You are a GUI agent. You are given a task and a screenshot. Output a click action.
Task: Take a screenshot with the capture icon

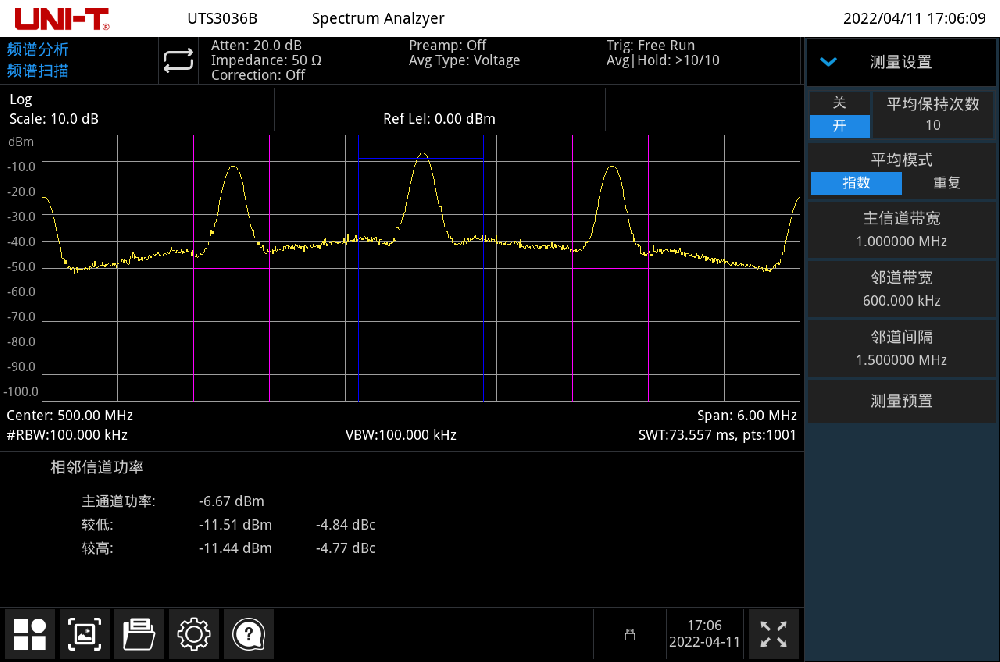point(84,634)
